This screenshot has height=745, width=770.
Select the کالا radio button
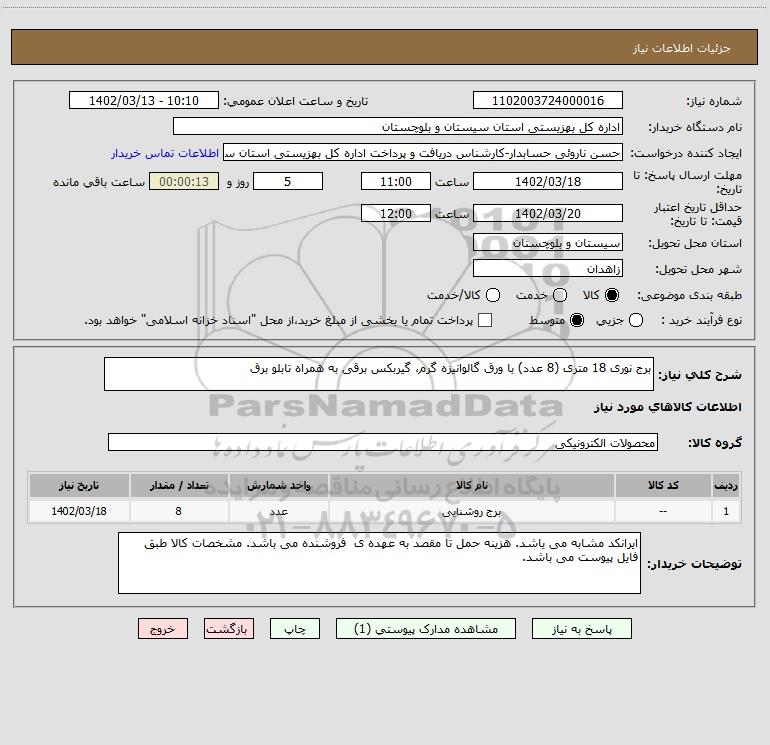click(612, 295)
